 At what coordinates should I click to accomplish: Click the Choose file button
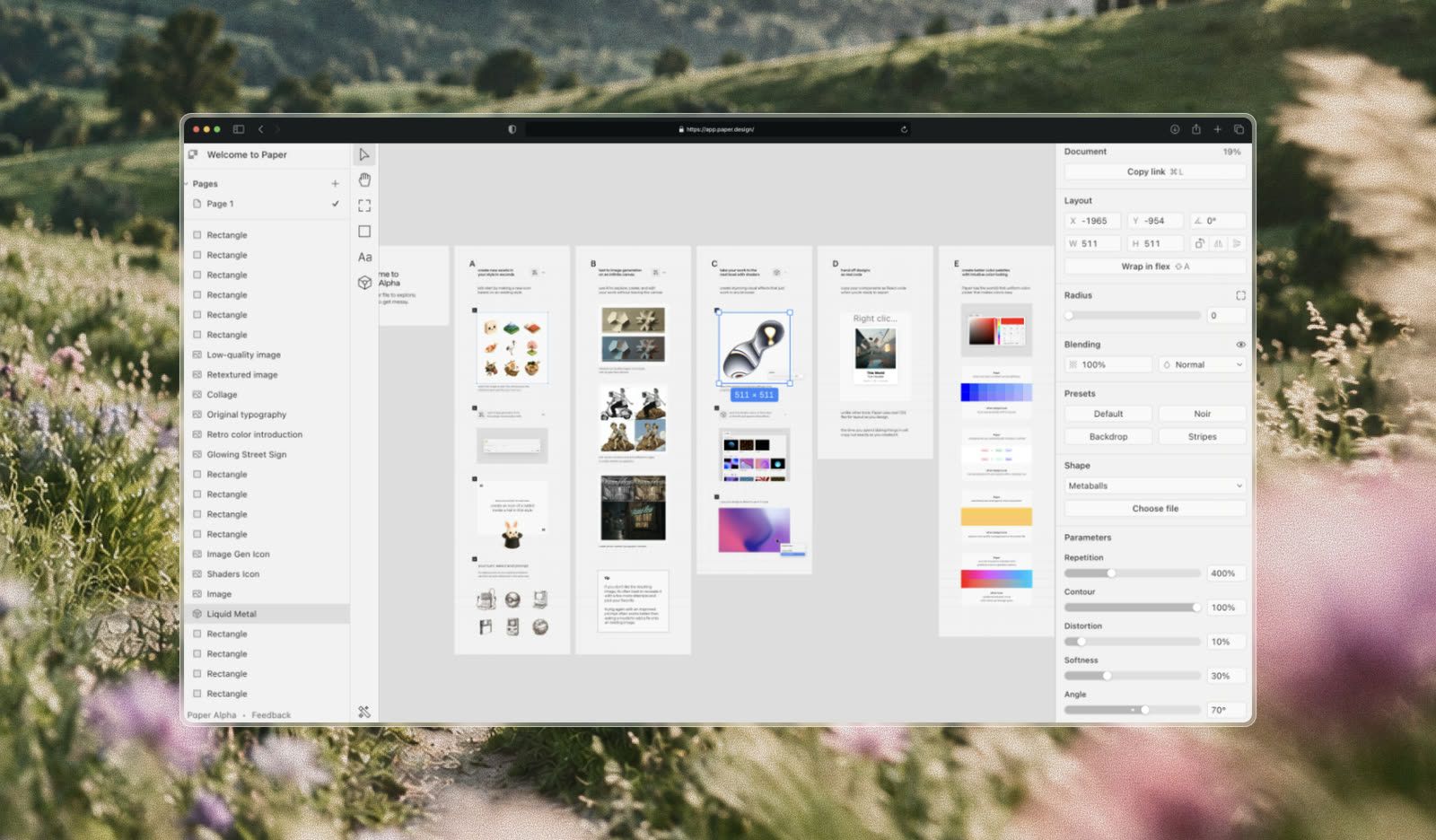(1155, 509)
